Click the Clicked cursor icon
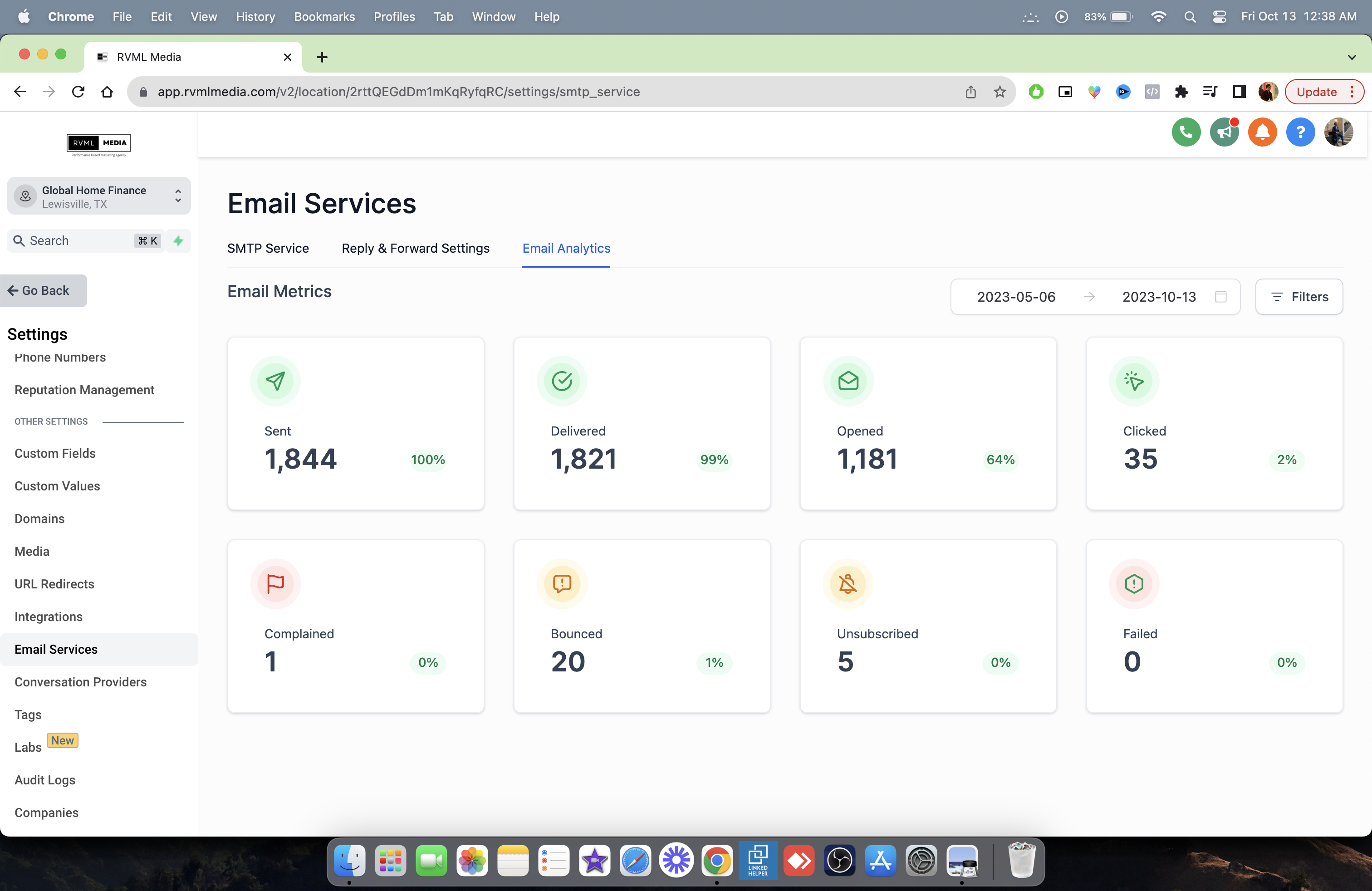The height and width of the screenshot is (891, 1372). [x=1134, y=381]
